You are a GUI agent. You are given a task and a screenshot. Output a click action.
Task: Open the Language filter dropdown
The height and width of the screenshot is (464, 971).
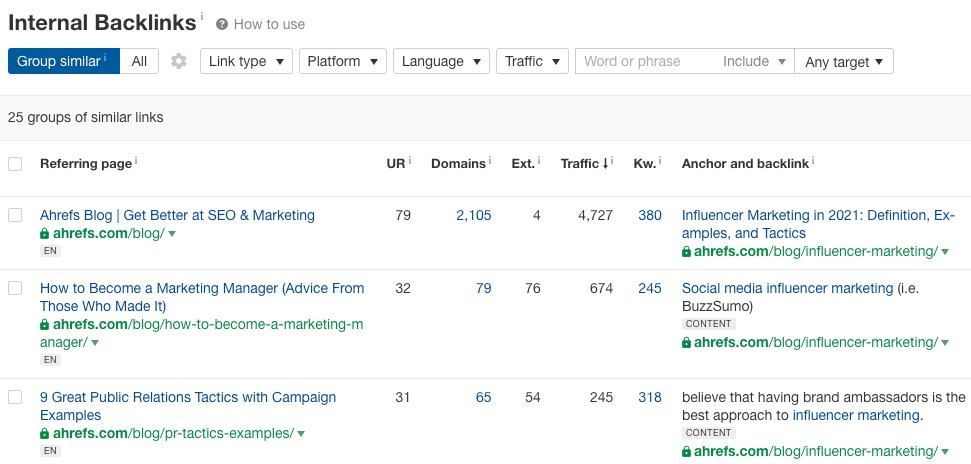pos(442,61)
